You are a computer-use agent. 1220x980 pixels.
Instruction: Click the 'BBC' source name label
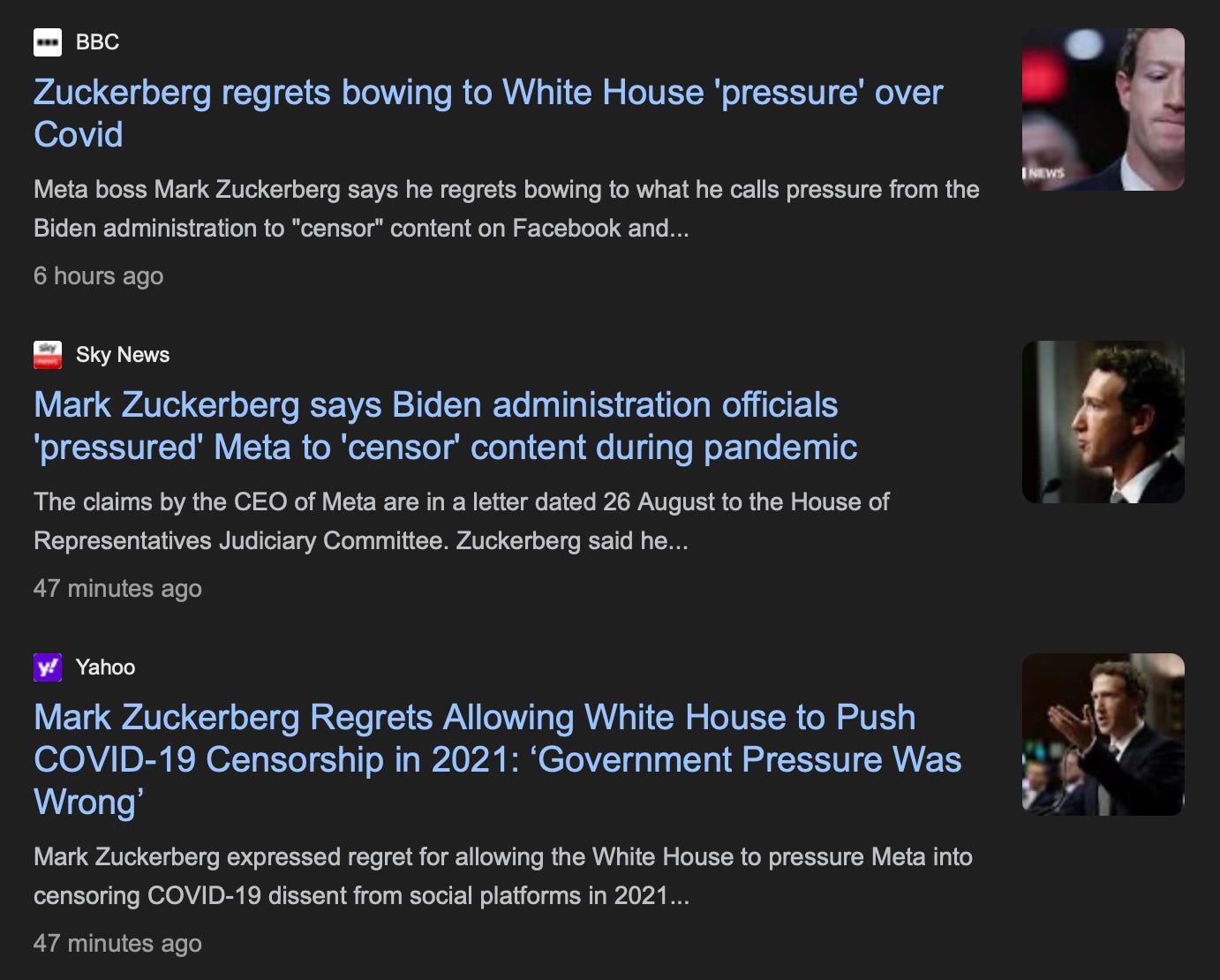97,42
